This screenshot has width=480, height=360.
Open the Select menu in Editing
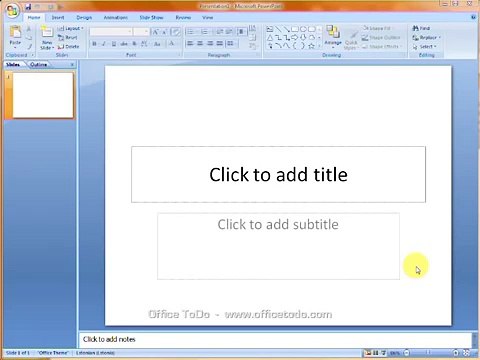(x=425, y=47)
